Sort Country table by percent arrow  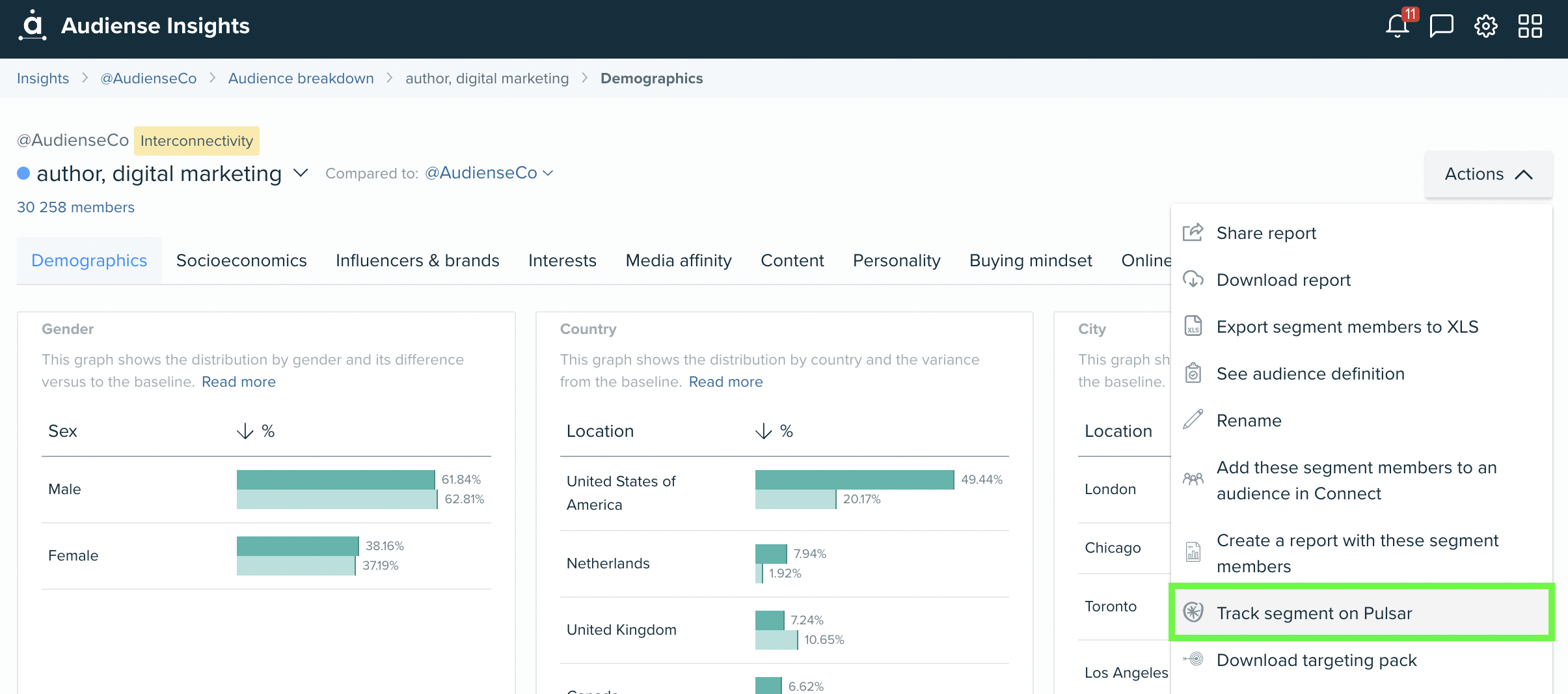763,431
